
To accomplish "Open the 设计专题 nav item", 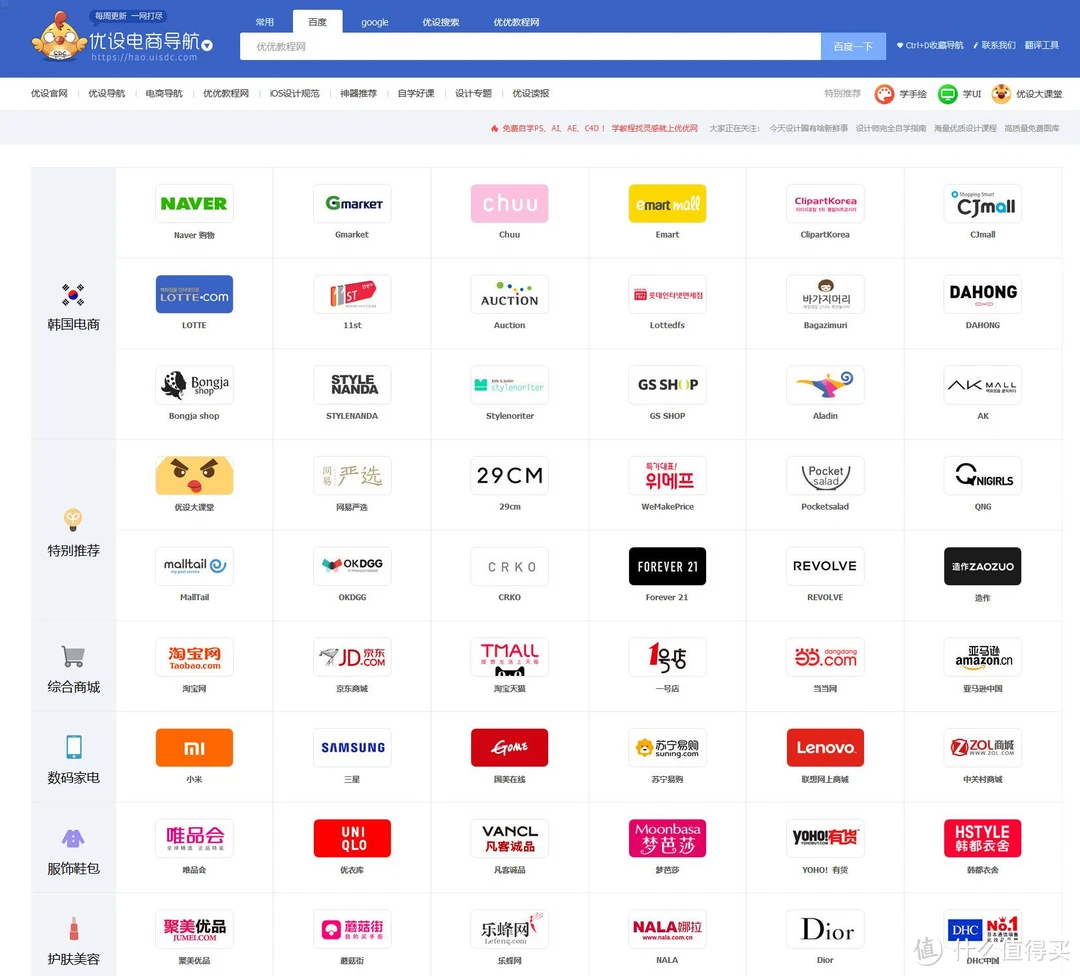I will (473, 94).
